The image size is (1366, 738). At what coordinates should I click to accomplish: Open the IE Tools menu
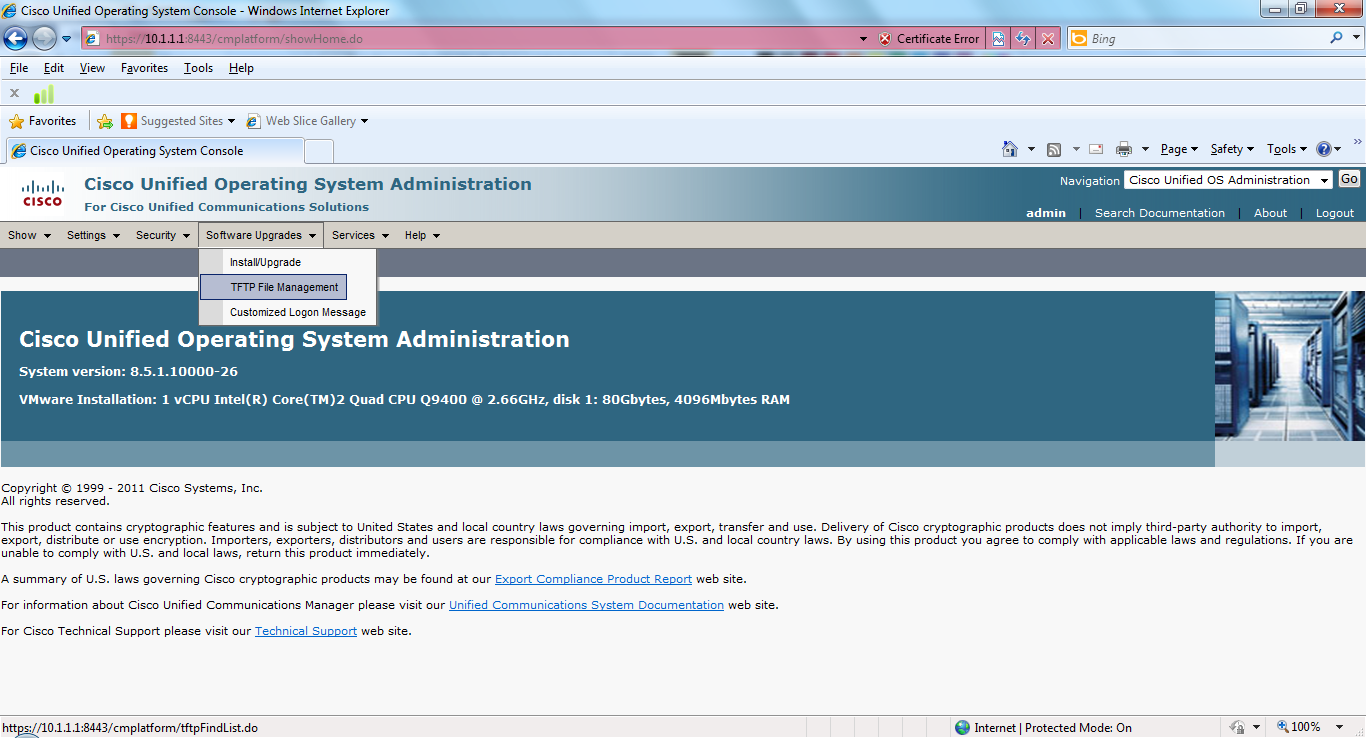(x=198, y=68)
